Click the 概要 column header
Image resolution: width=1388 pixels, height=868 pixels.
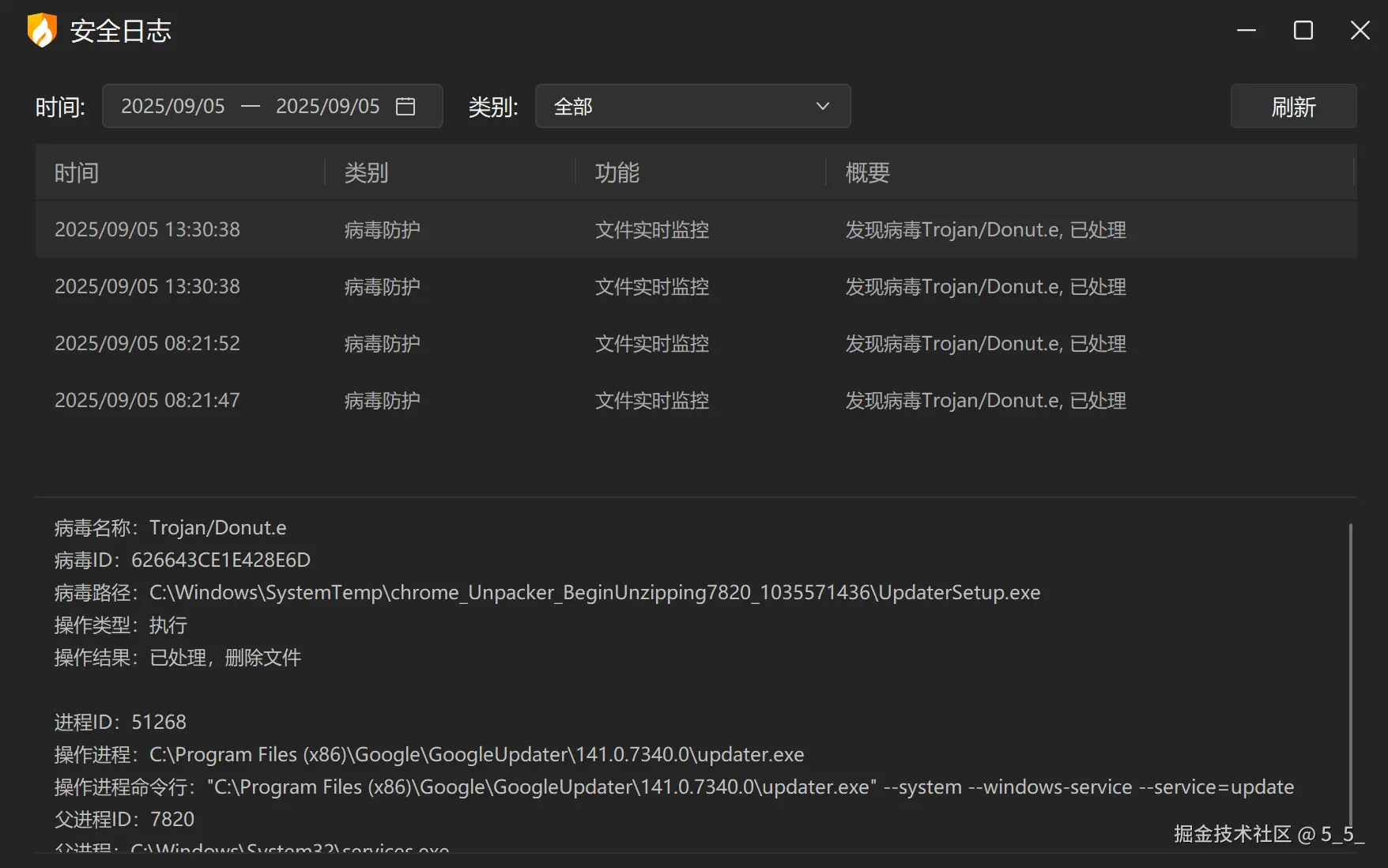[866, 172]
